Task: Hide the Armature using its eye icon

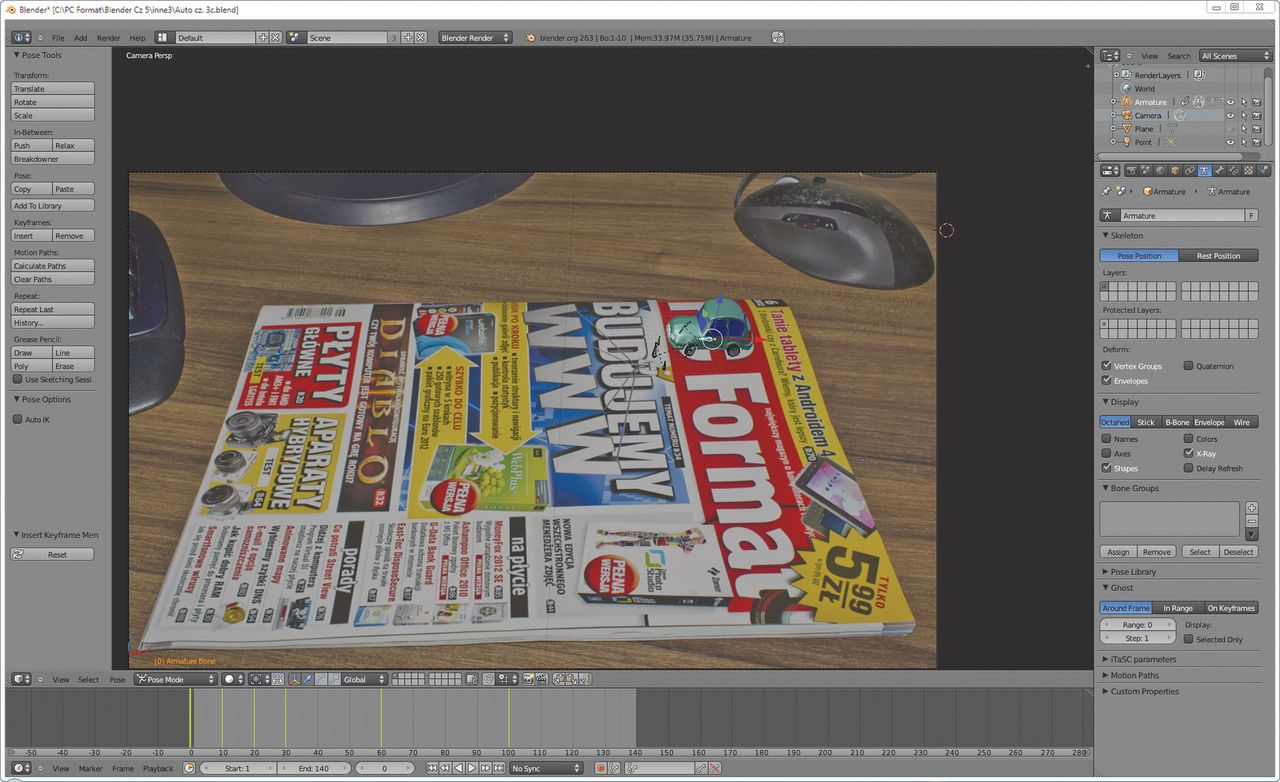Action: pos(1231,102)
